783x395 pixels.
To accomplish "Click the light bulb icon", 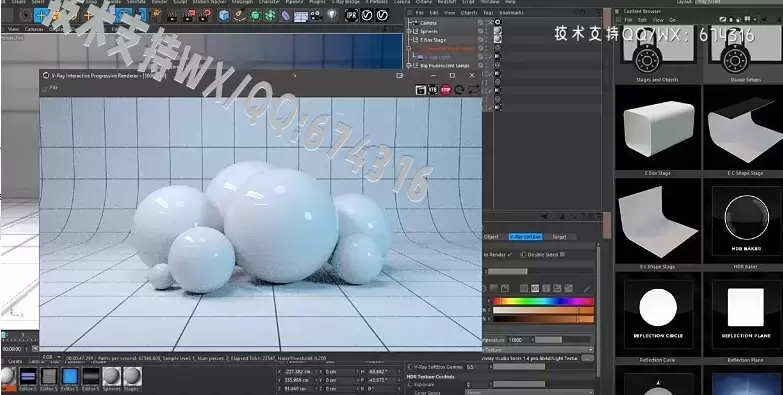I will pyautogui.click(x=332, y=15).
